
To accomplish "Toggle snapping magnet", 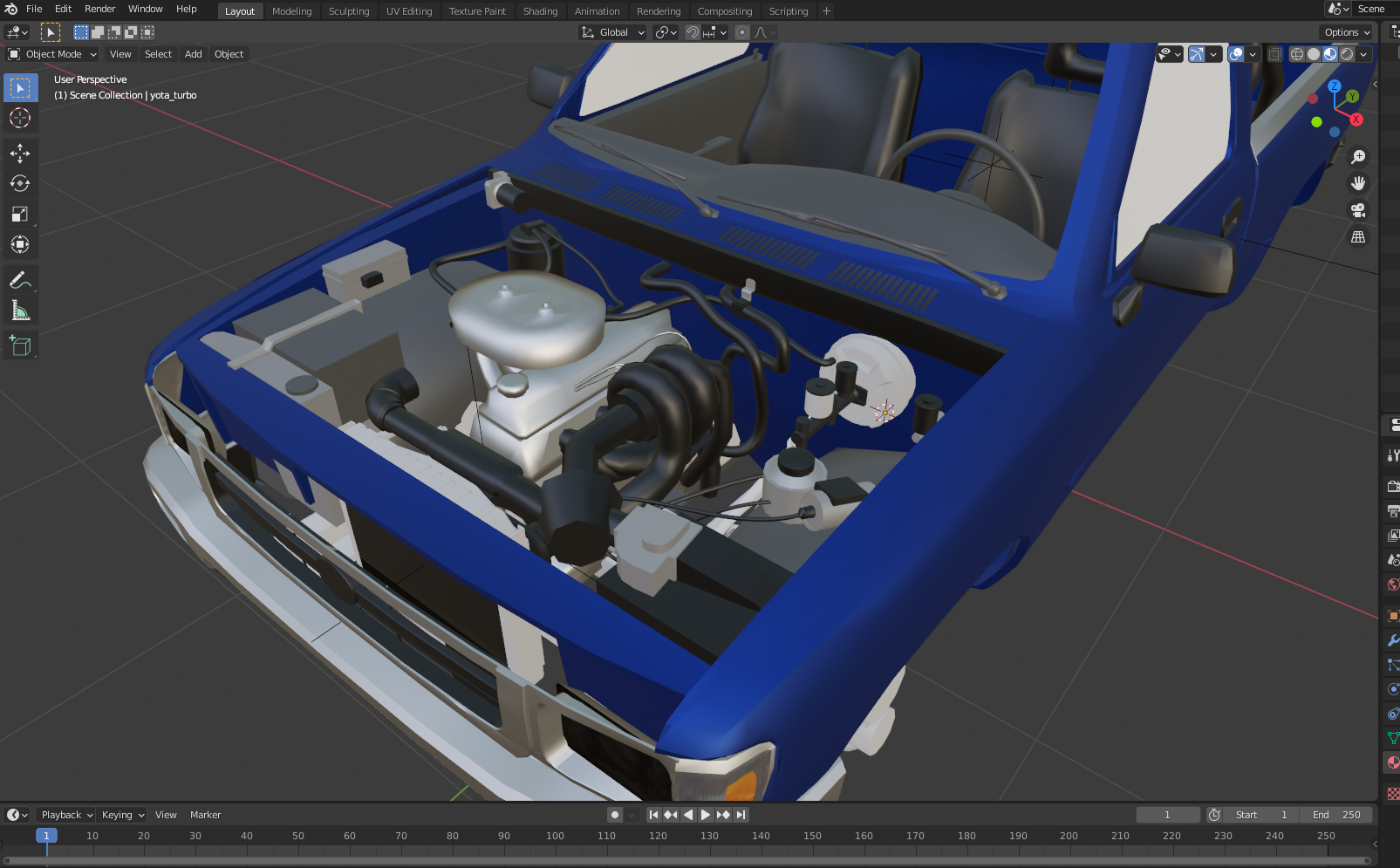I will click(693, 32).
